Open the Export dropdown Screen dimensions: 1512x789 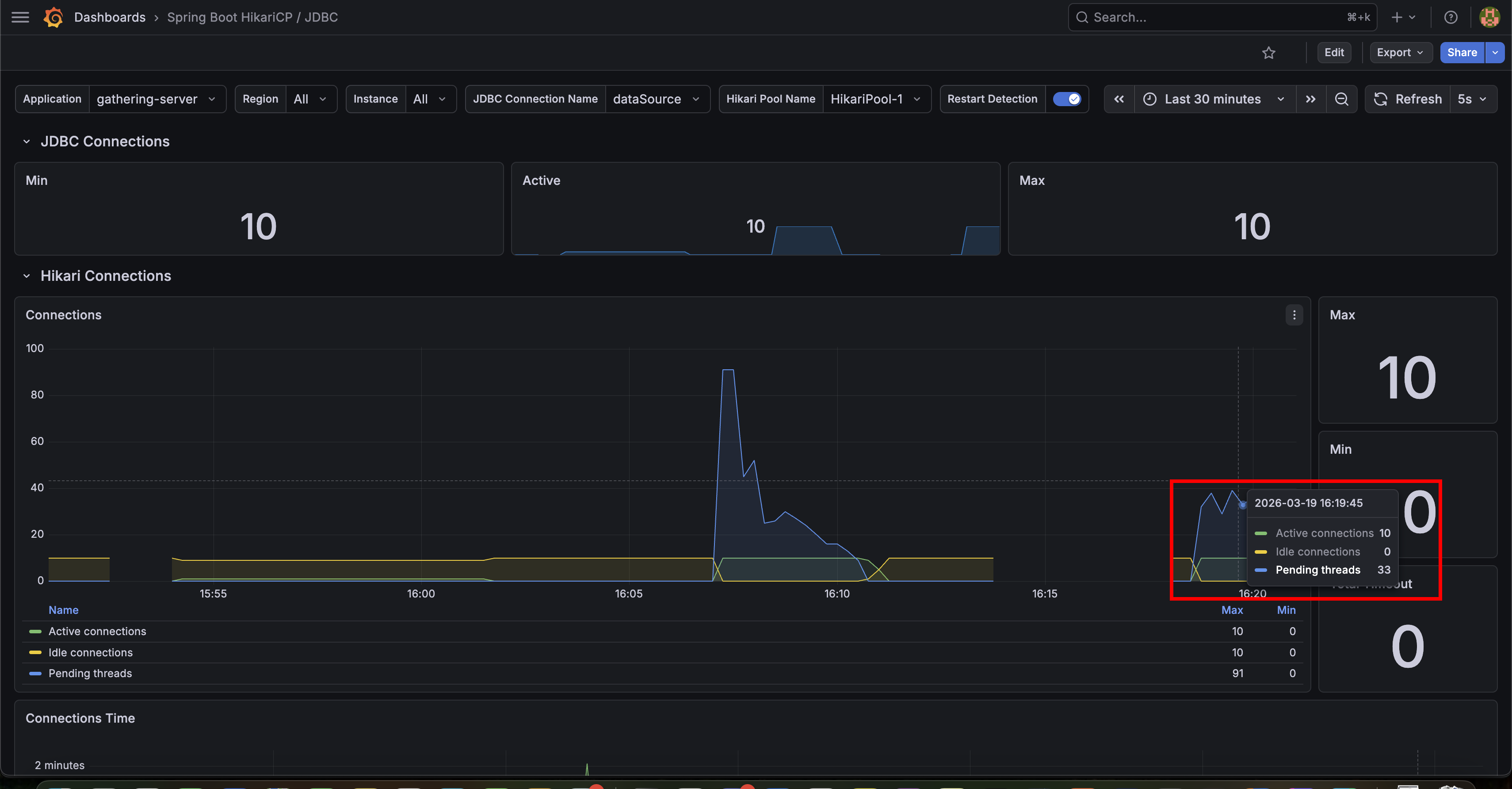(x=1401, y=52)
